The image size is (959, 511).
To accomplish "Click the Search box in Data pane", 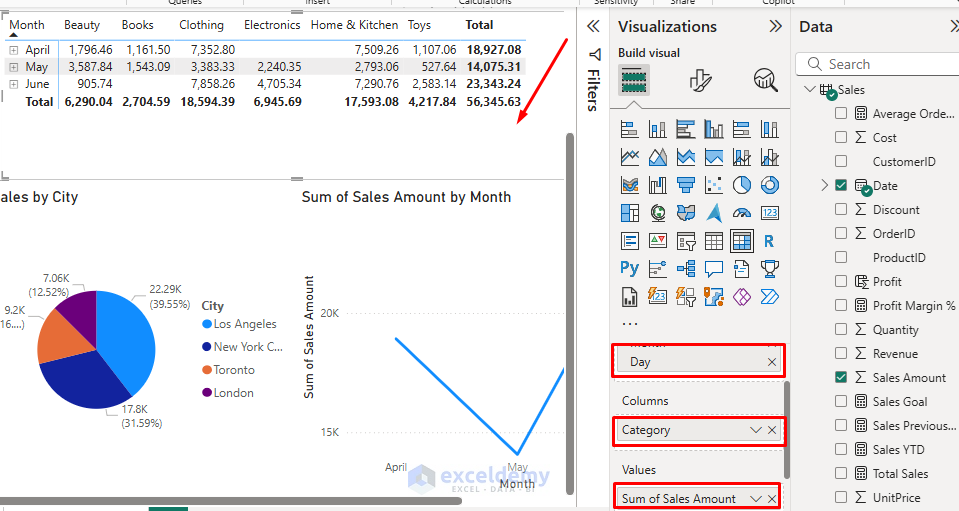I will coord(878,64).
